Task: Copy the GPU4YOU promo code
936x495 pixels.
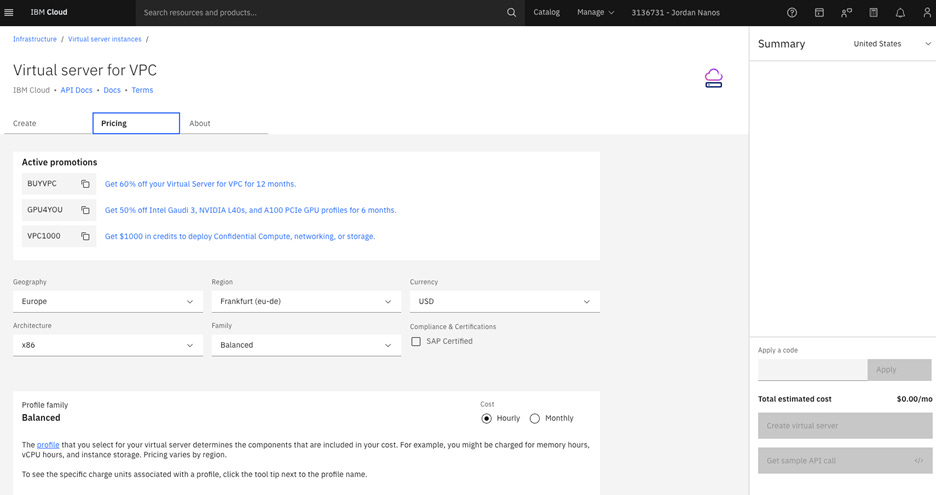Action: pyautogui.click(x=85, y=210)
